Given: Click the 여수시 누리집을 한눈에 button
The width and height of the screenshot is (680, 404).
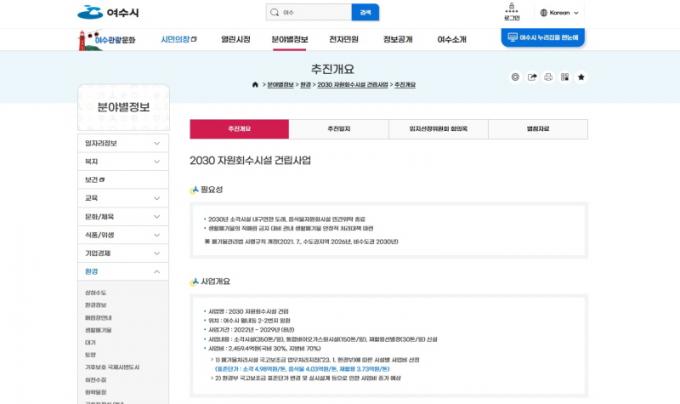Looking at the screenshot, I should coord(543,36).
